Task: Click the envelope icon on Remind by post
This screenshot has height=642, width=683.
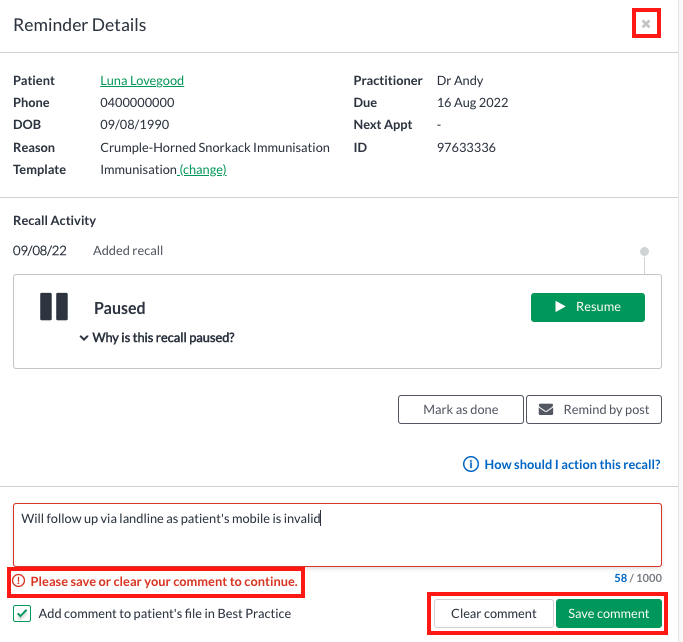Action: coord(546,409)
